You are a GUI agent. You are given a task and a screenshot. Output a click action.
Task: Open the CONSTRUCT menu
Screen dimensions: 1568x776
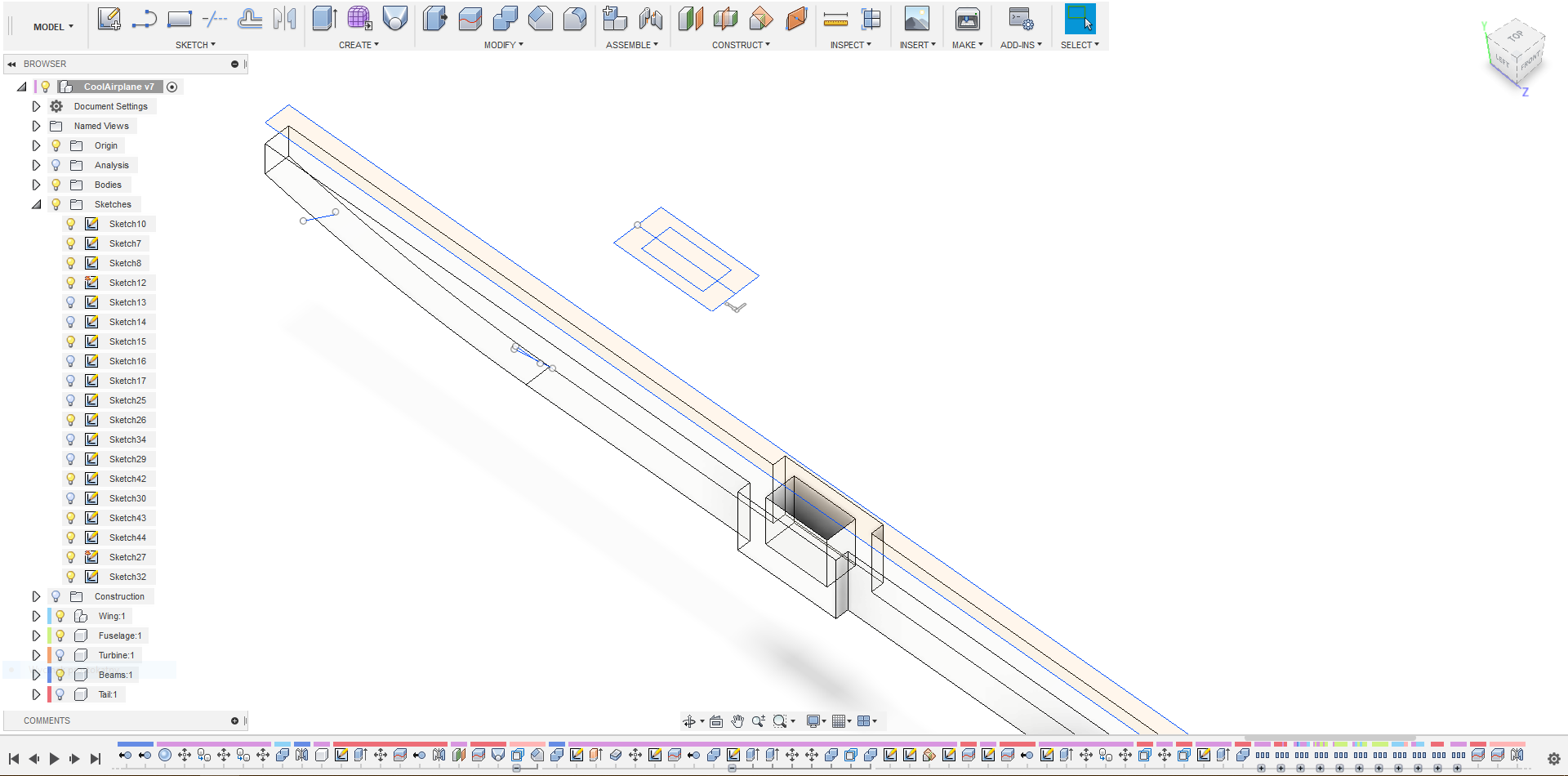point(741,45)
